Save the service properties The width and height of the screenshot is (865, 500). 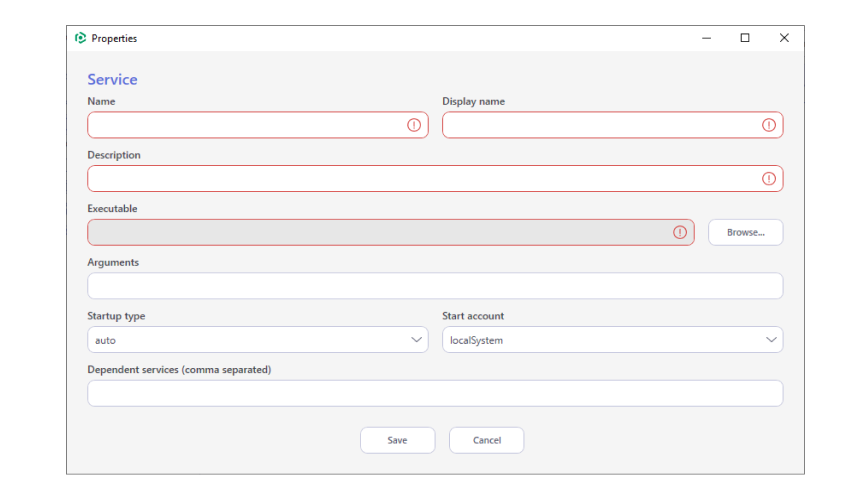397,440
